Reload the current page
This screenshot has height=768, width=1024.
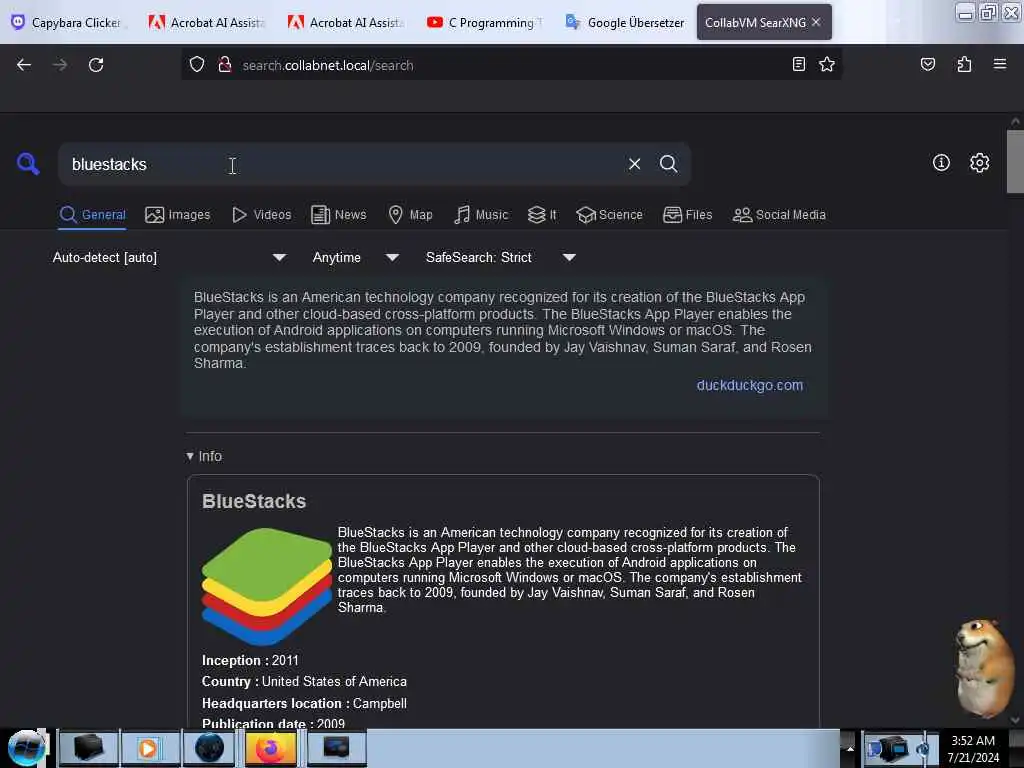[96, 65]
